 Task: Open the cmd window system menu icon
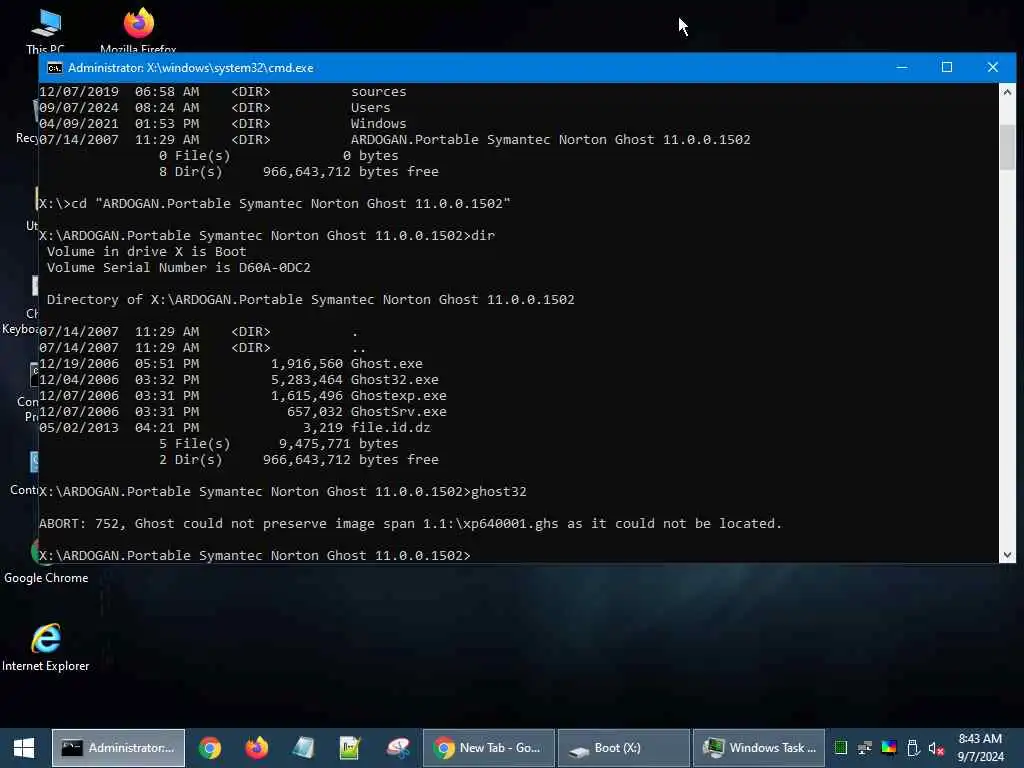tap(55, 68)
